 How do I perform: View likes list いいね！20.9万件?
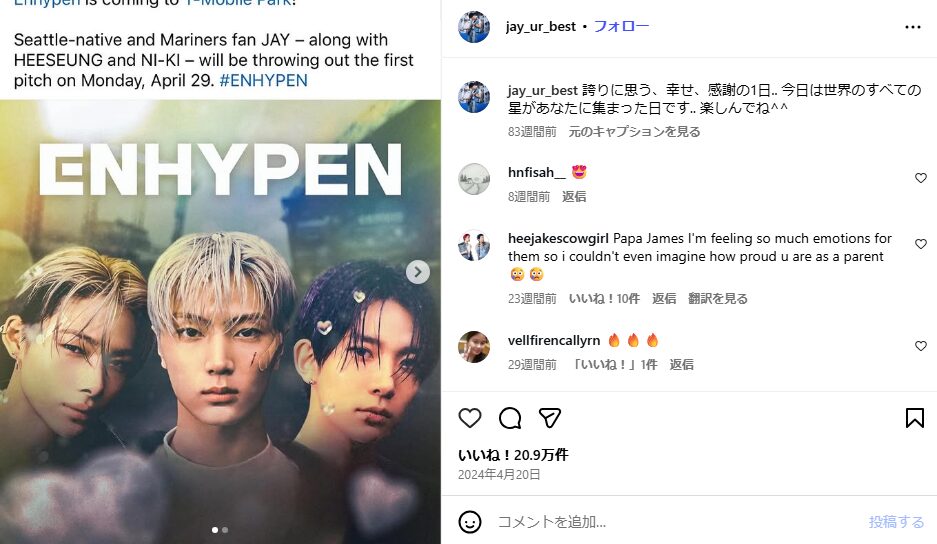tap(513, 455)
